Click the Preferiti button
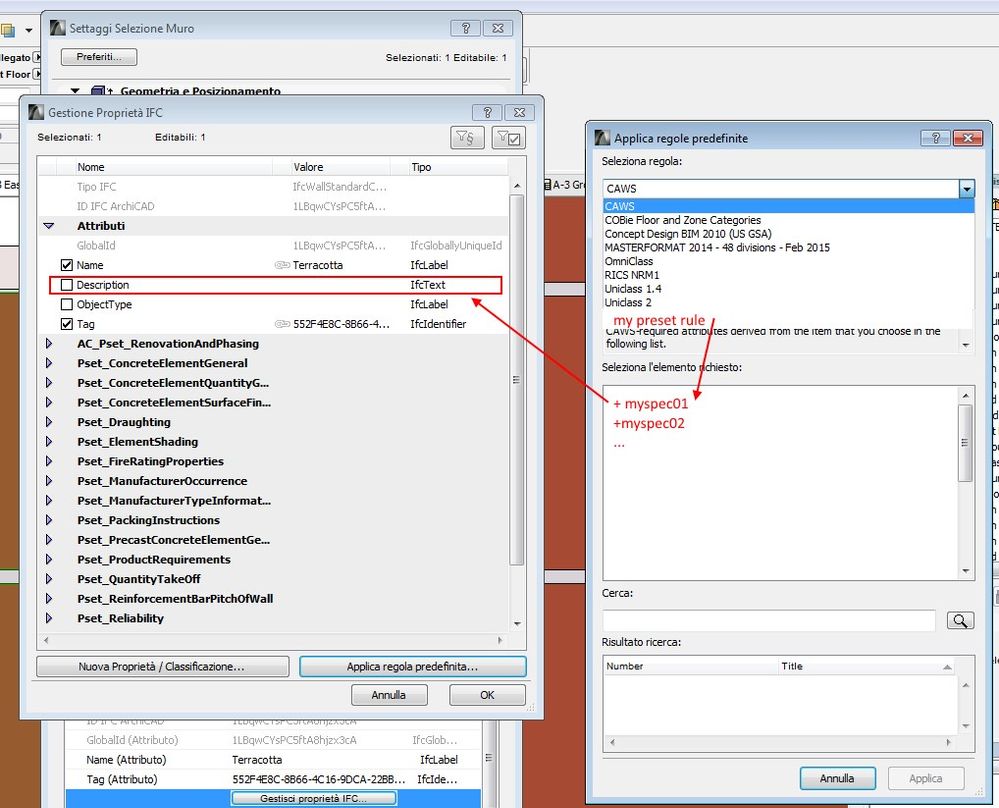The width and height of the screenshot is (999, 808). coord(99,57)
